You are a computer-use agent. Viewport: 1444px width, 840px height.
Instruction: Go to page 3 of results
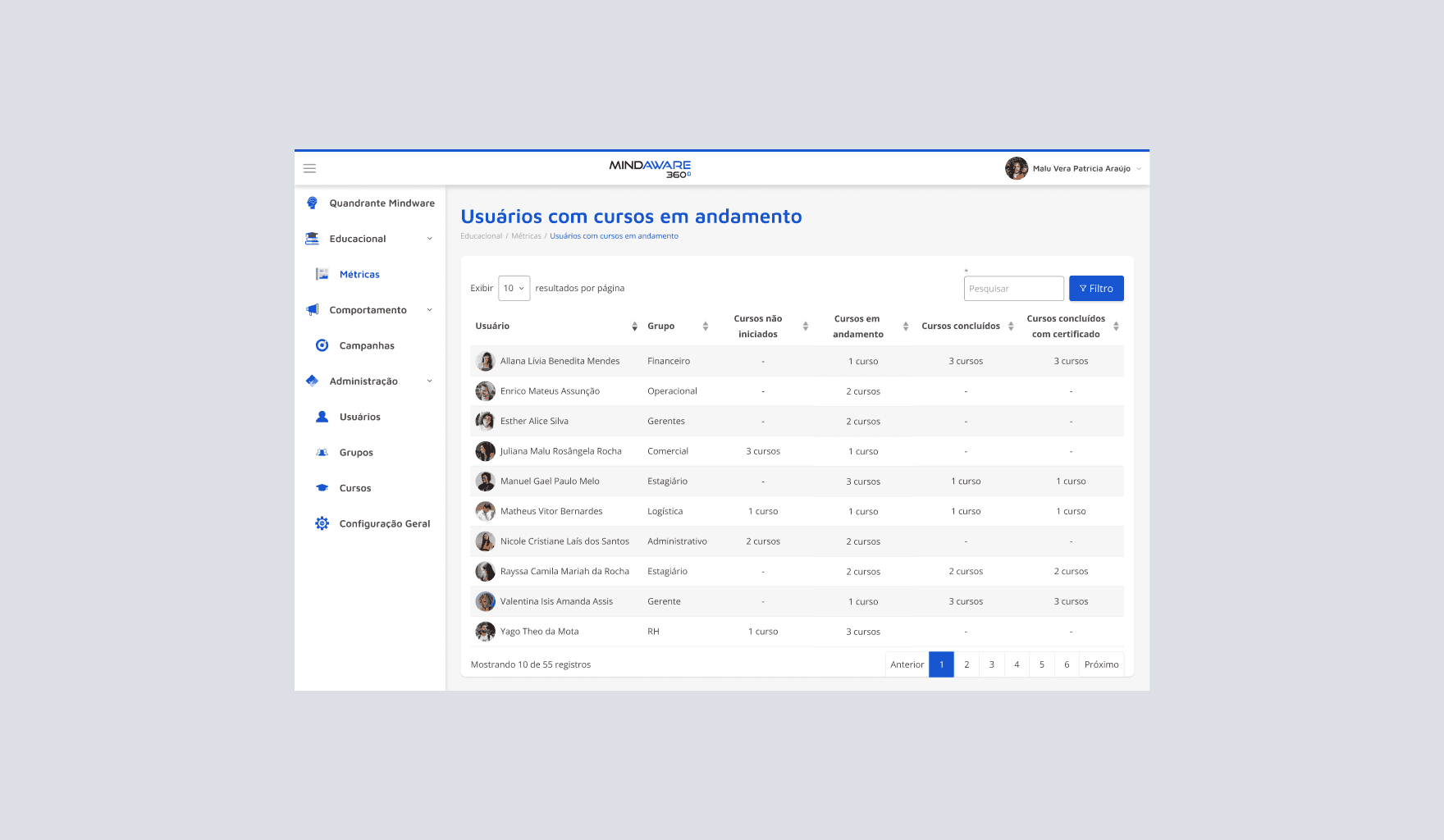[x=992, y=664]
